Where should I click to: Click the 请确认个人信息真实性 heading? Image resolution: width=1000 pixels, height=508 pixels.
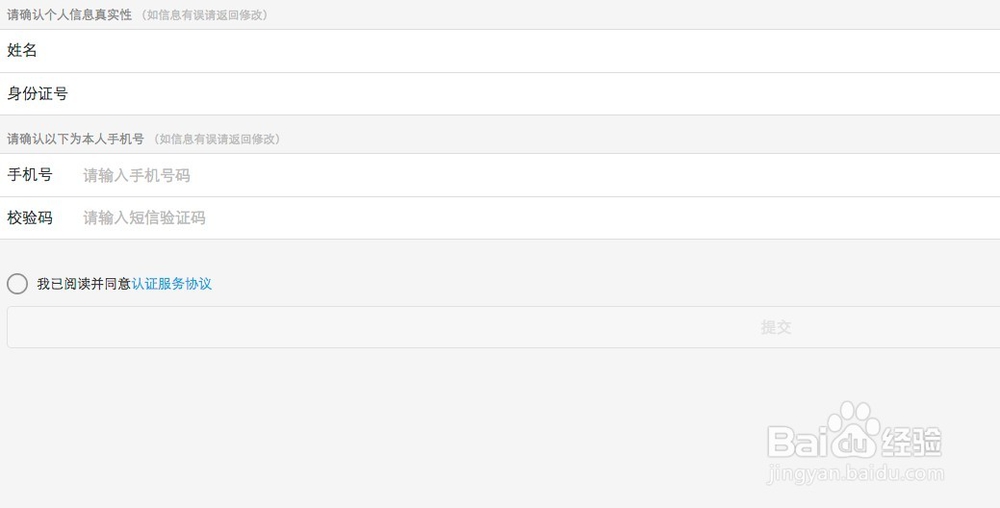point(69,15)
